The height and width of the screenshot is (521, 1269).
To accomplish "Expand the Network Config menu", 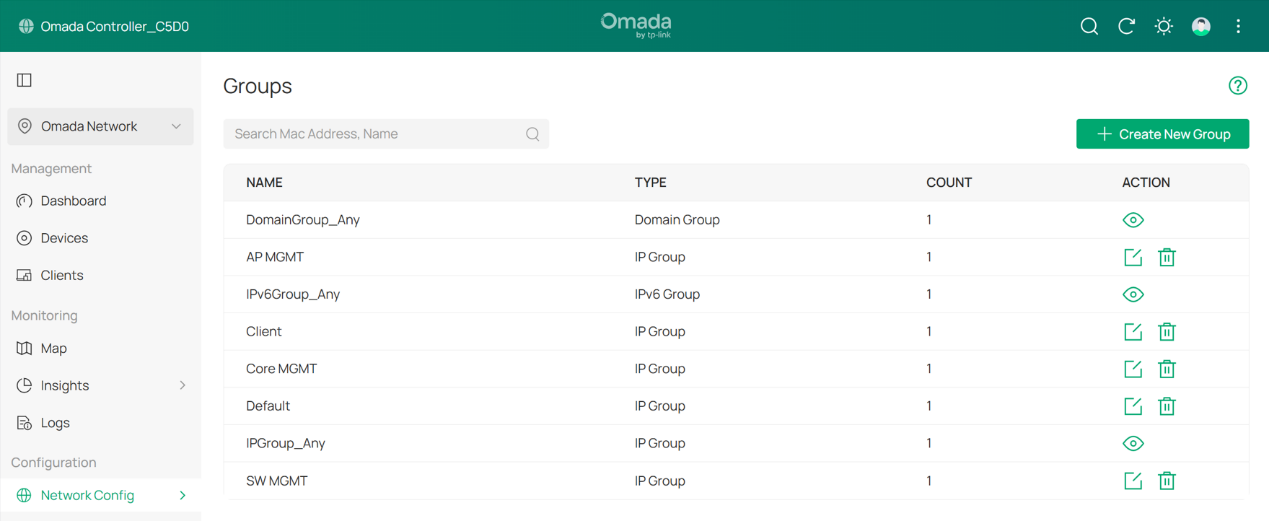I will (x=182, y=495).
